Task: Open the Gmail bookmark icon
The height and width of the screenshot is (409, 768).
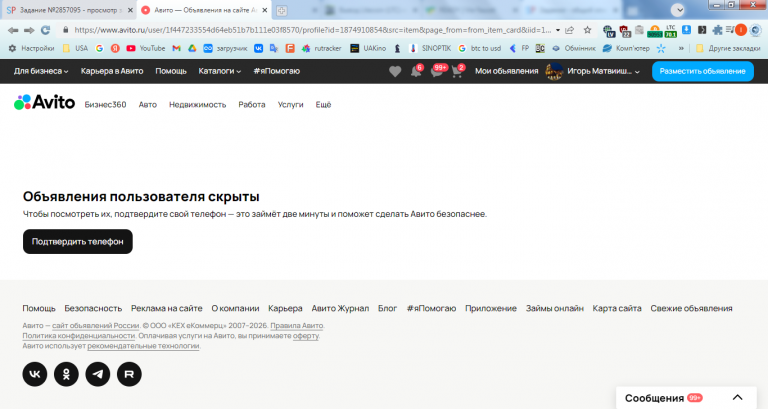Action: (176, 48)
